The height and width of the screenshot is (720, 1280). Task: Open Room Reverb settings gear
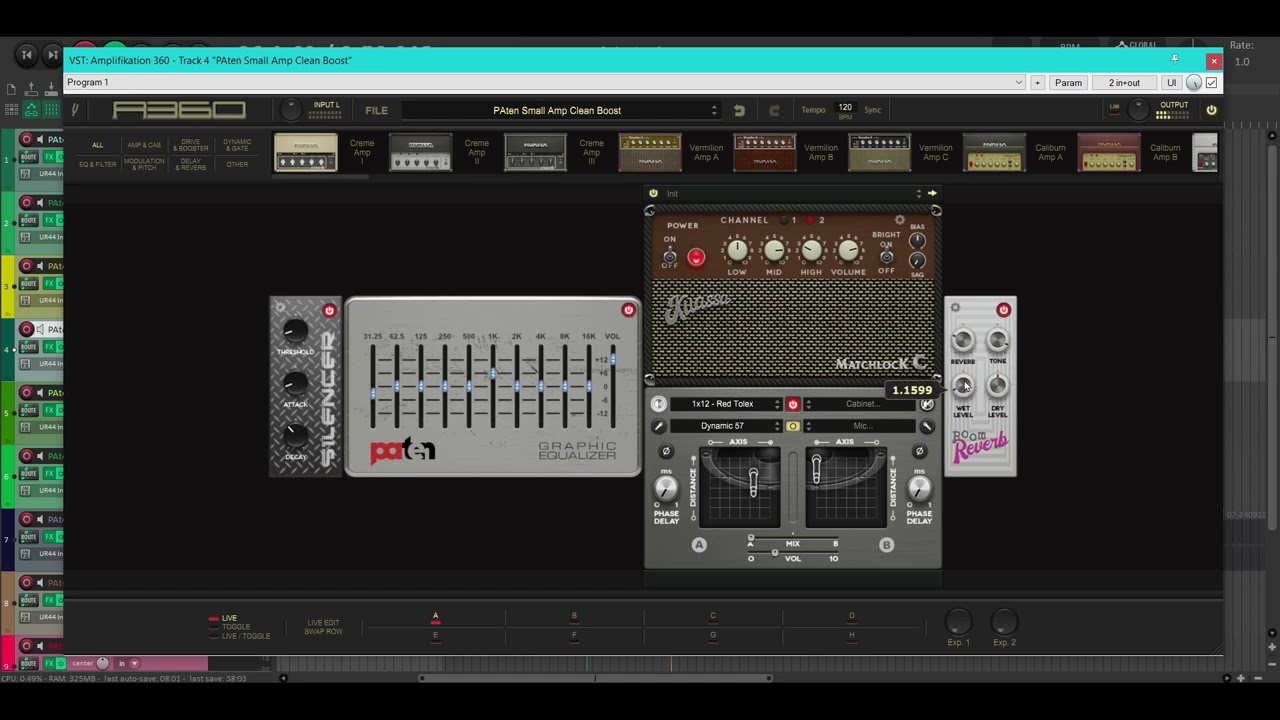[955, 308]
